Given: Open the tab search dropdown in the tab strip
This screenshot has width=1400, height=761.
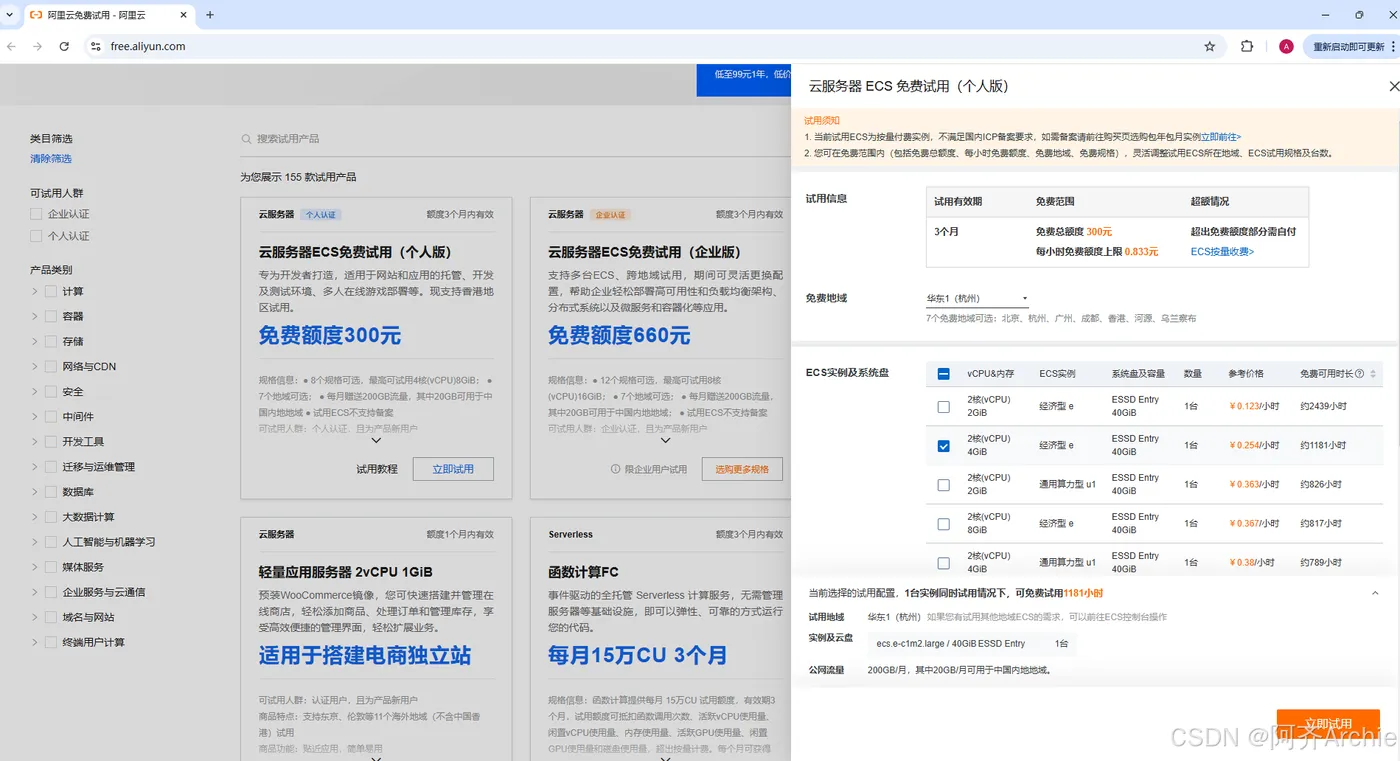Looking at the screenshot, I should pos(10,15).
